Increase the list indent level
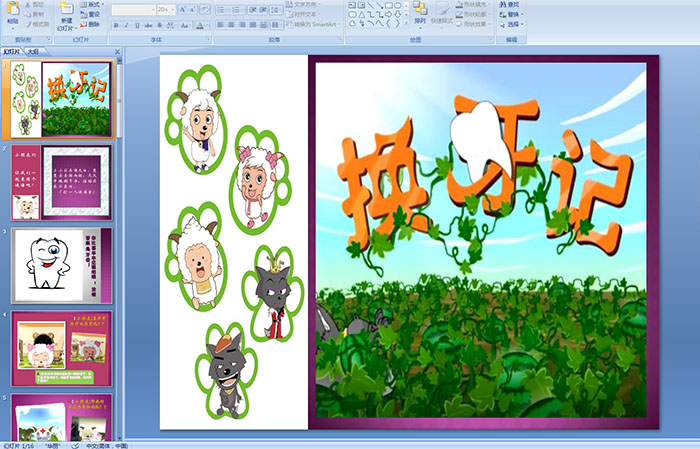This screenshot has height=449, width=700. [x=263, y=10]
